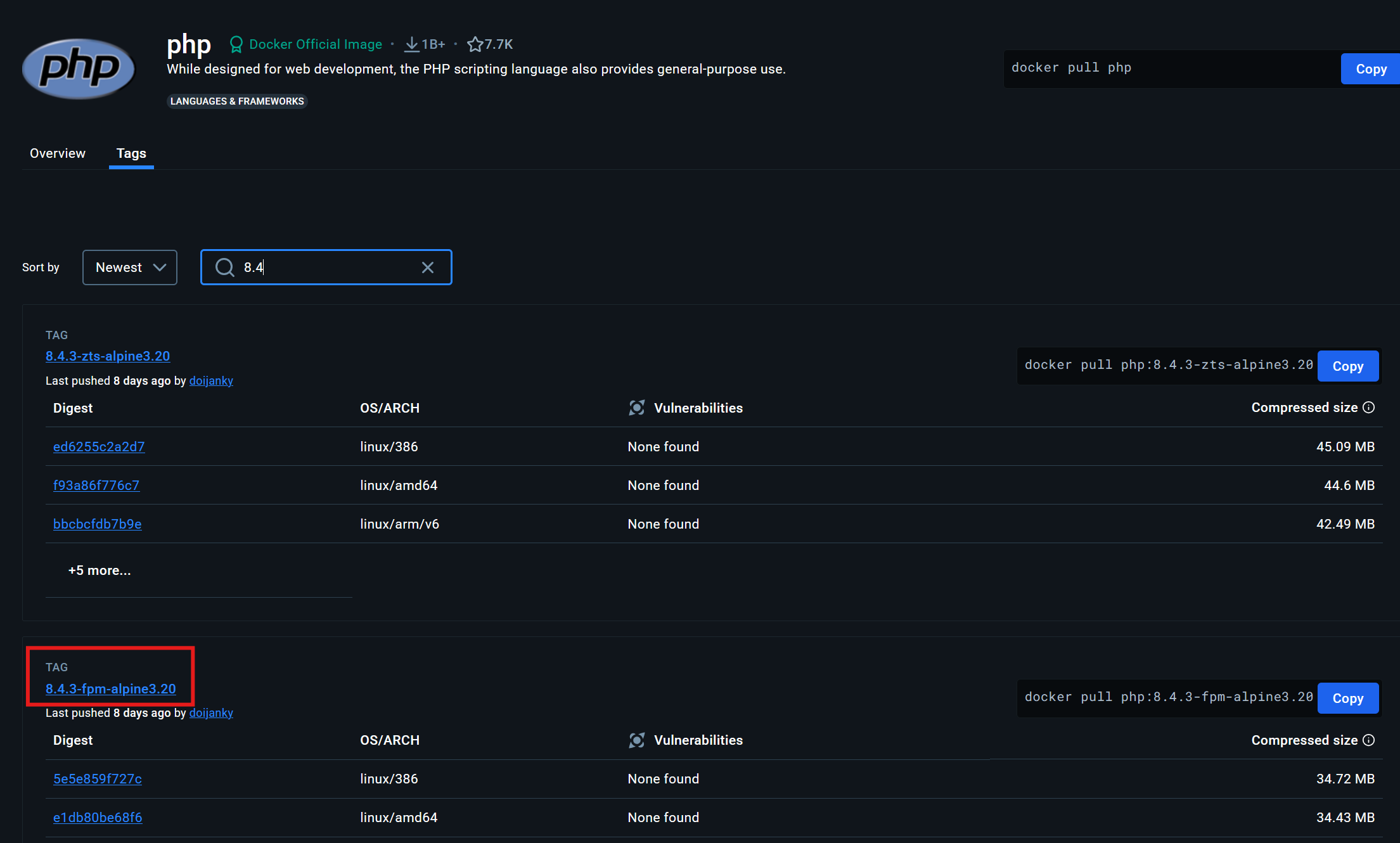
Task: Copy the docker pull php command
Action: (x=1370, y=68)
